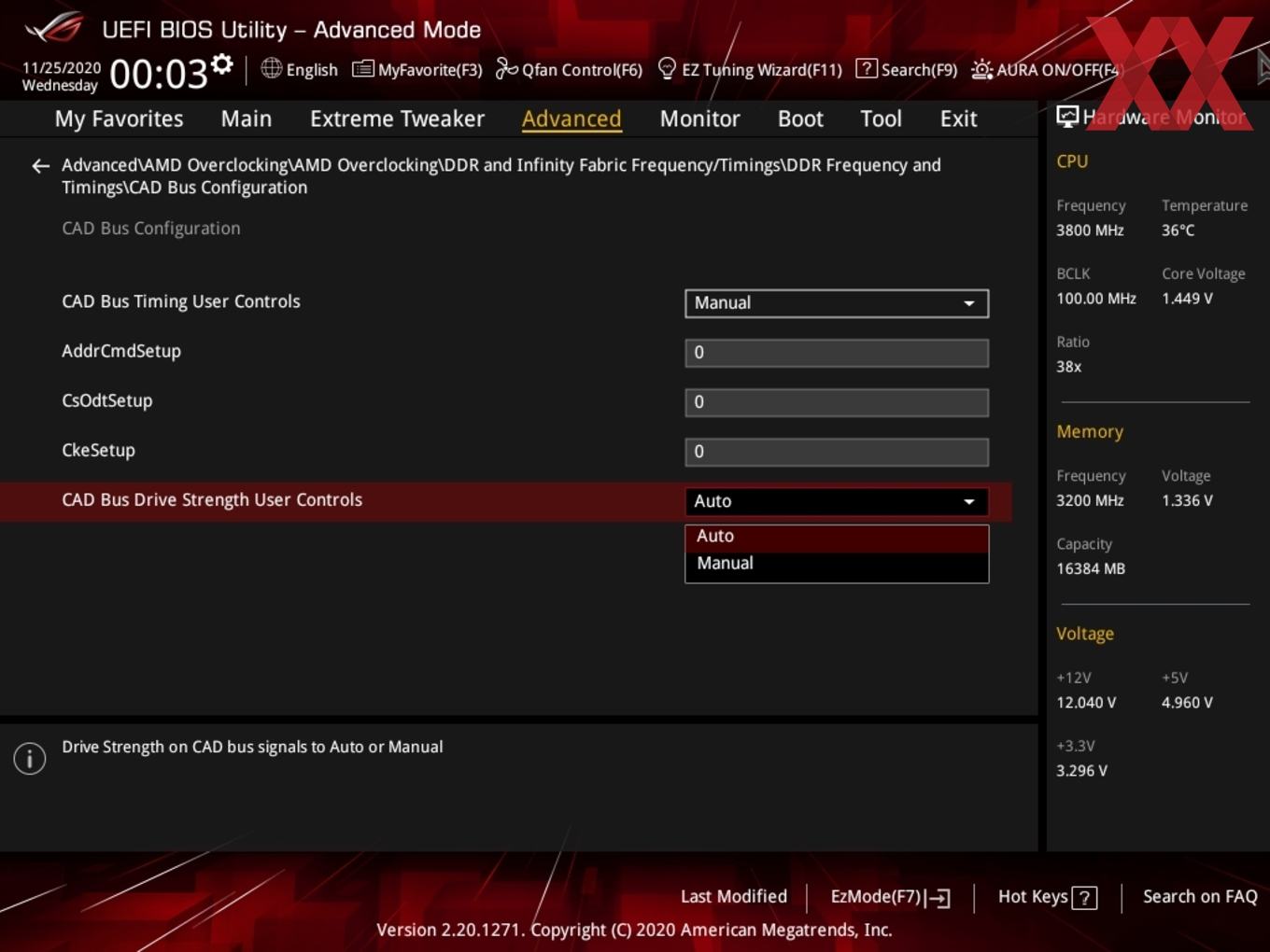Image resolution: width=1270 pixels, height=952 pixels.
Task: Click the Hardware Monitor display icon
Action: (x=1067, y=117)
